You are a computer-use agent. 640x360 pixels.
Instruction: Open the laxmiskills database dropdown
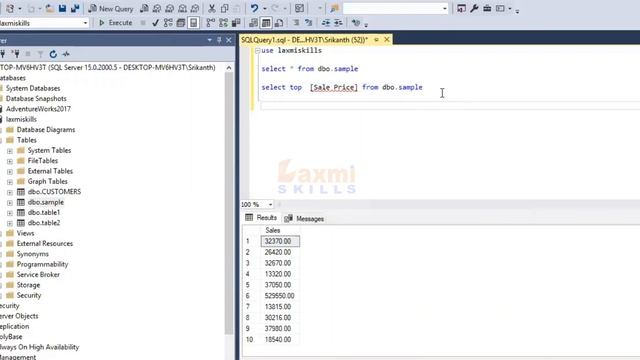click(85, 23)
